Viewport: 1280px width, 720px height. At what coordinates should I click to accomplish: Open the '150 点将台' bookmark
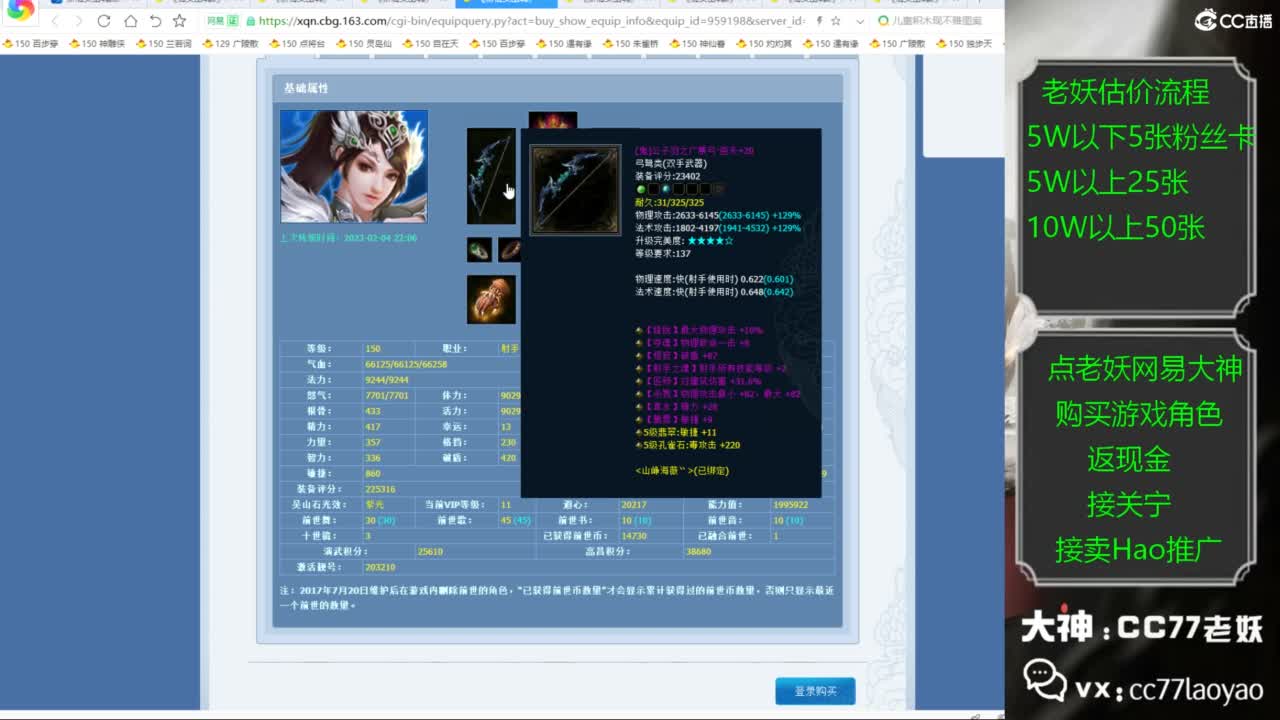coord(297,44)
